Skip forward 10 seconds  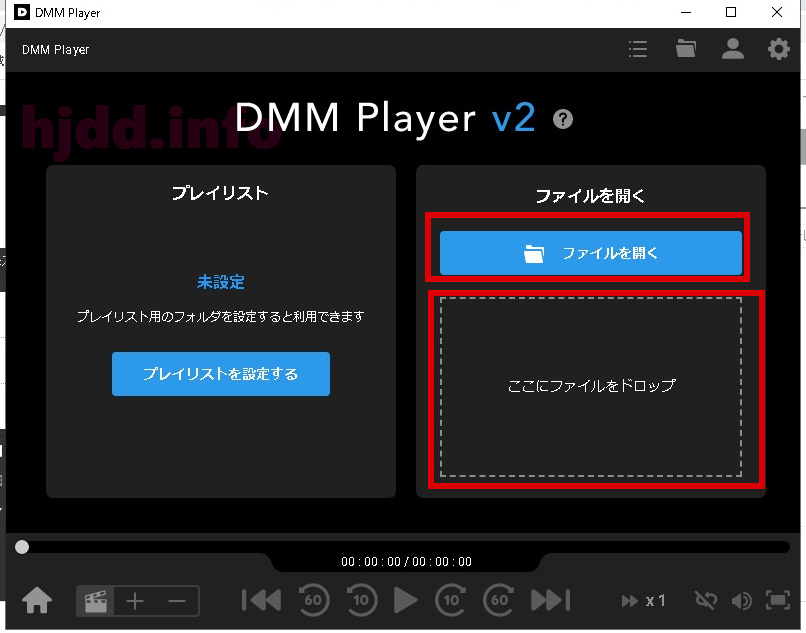coord(451,600)
